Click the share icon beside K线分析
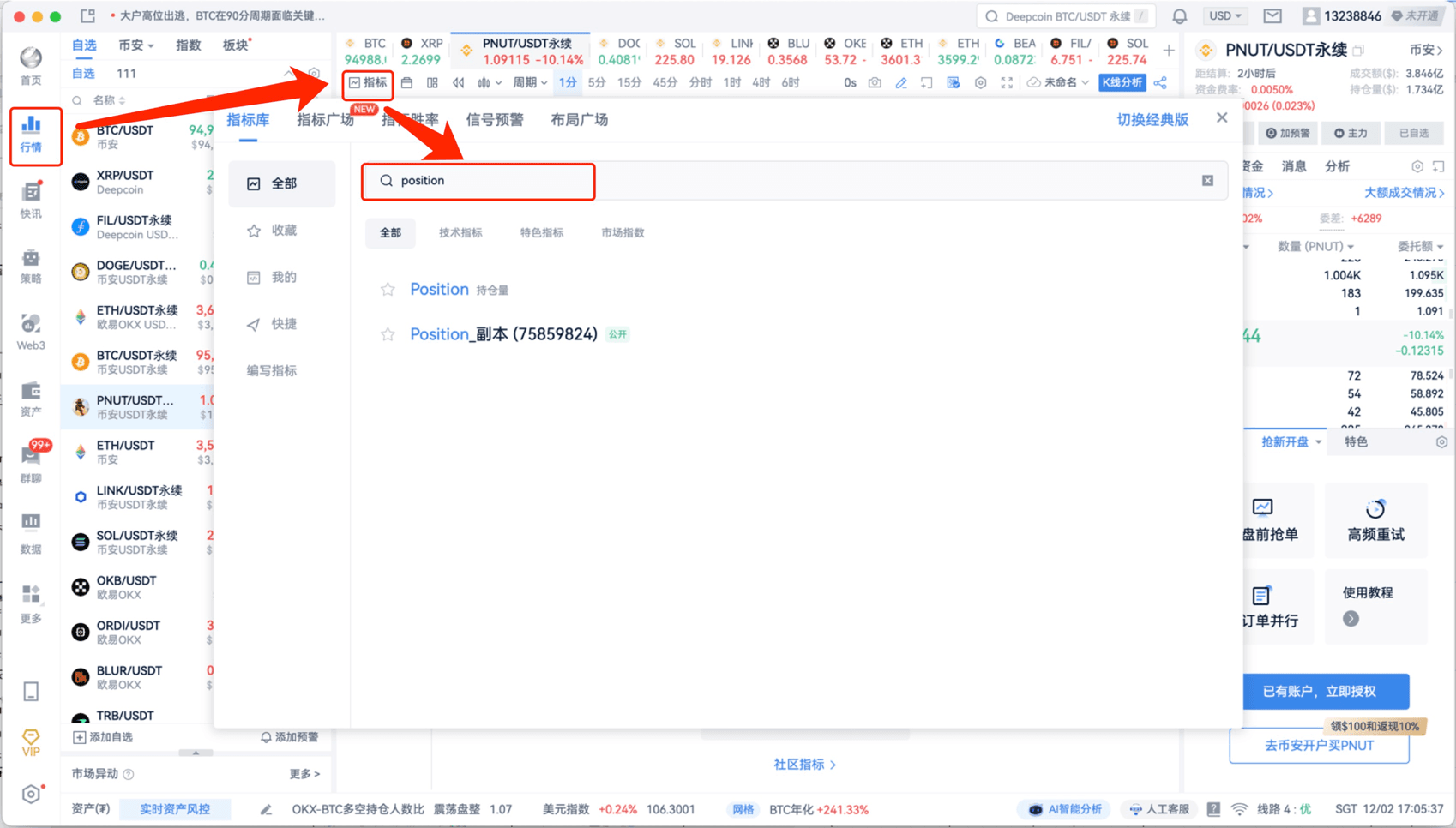 pos(1160,83)
